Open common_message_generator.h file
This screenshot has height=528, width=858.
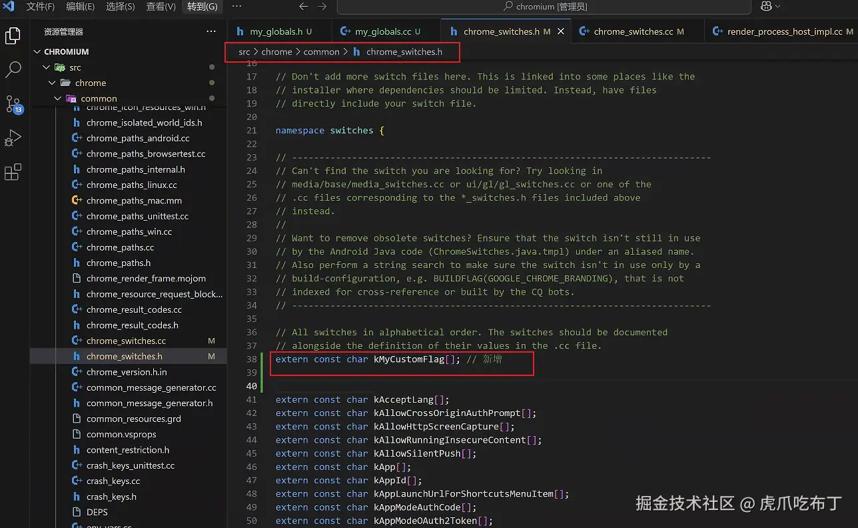pos(149,403)
